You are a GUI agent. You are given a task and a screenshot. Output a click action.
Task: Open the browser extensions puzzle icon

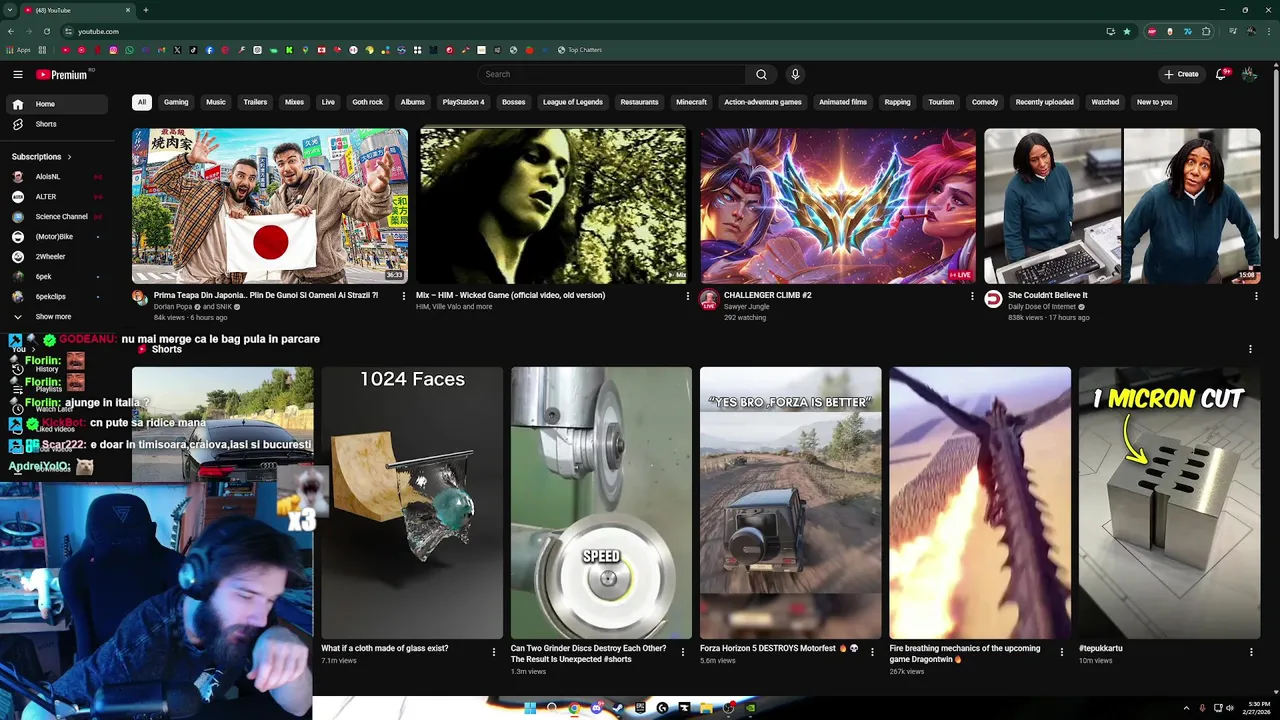pyautogui.click(x=1206, y=31)
